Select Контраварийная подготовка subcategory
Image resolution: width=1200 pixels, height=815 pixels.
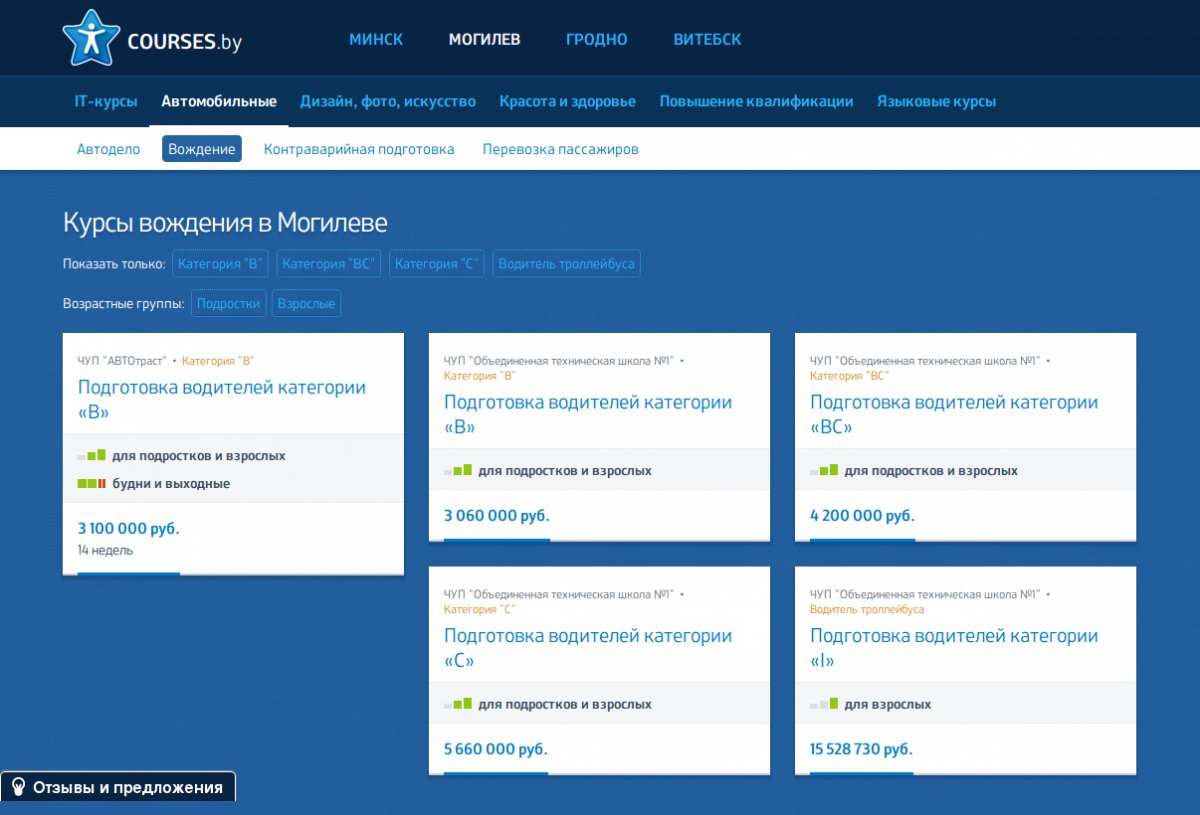coord(359,149)
